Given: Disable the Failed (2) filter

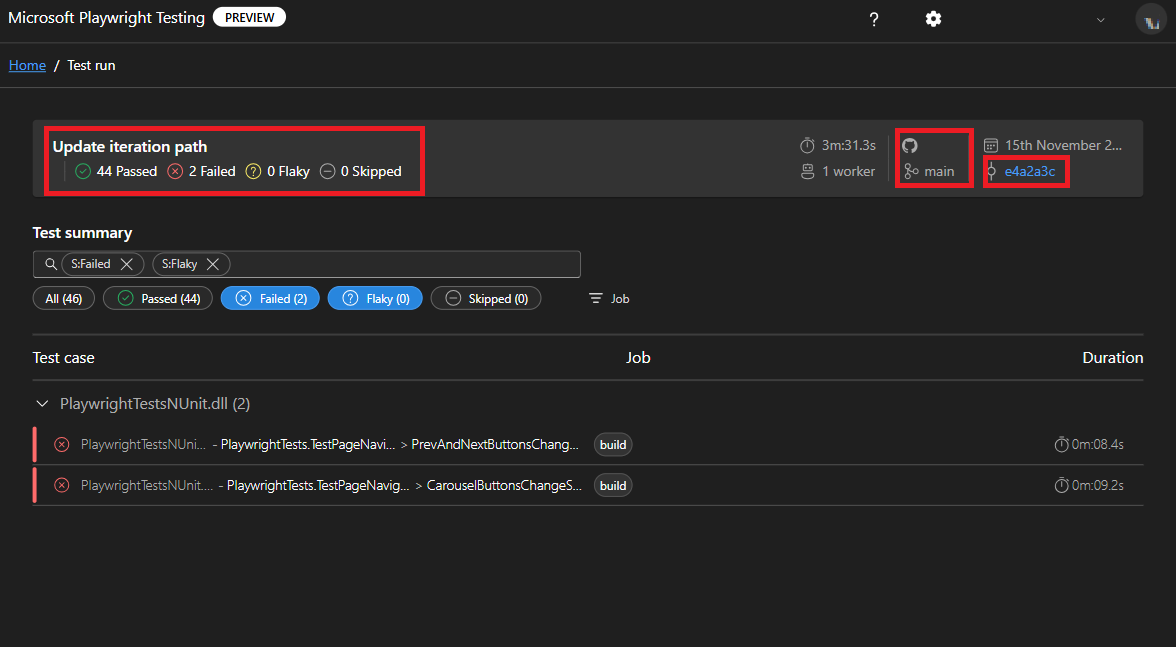Looking at the screenshot, I should pos(270,298).
